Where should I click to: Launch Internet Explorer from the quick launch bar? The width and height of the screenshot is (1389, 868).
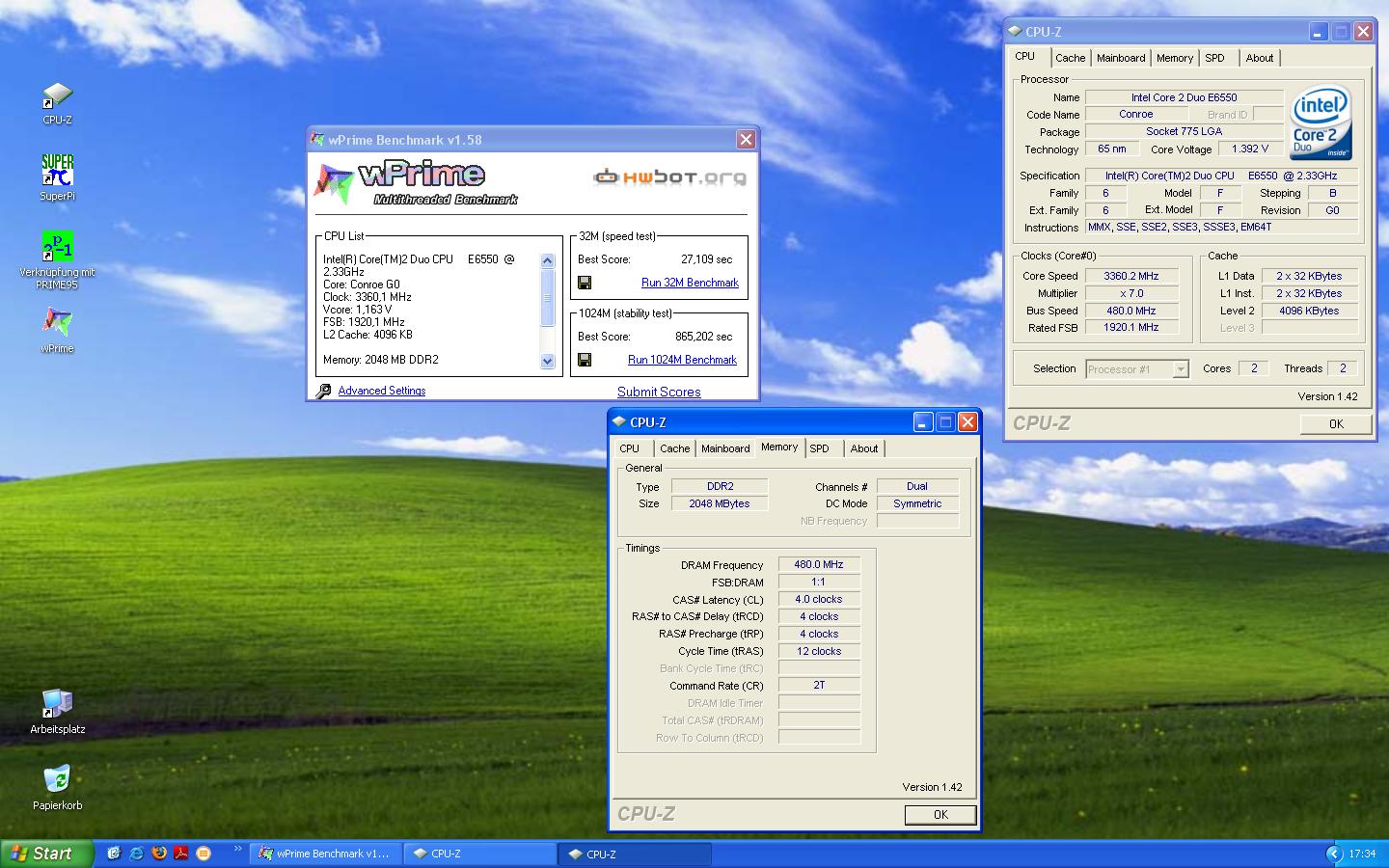136,854
